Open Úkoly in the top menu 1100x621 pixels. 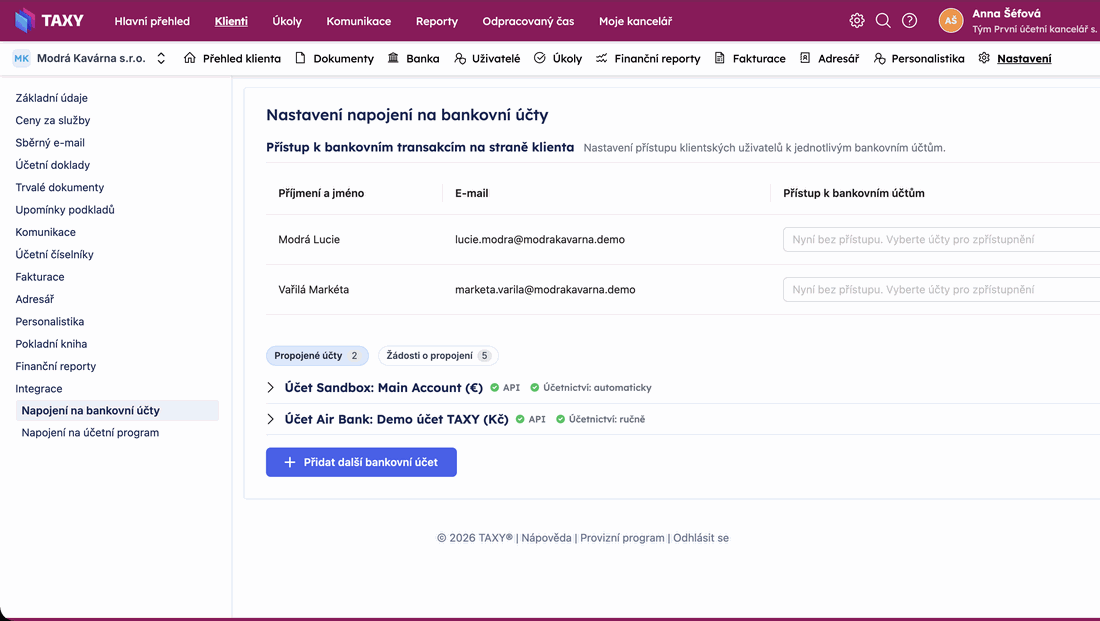tap(287, 21)
